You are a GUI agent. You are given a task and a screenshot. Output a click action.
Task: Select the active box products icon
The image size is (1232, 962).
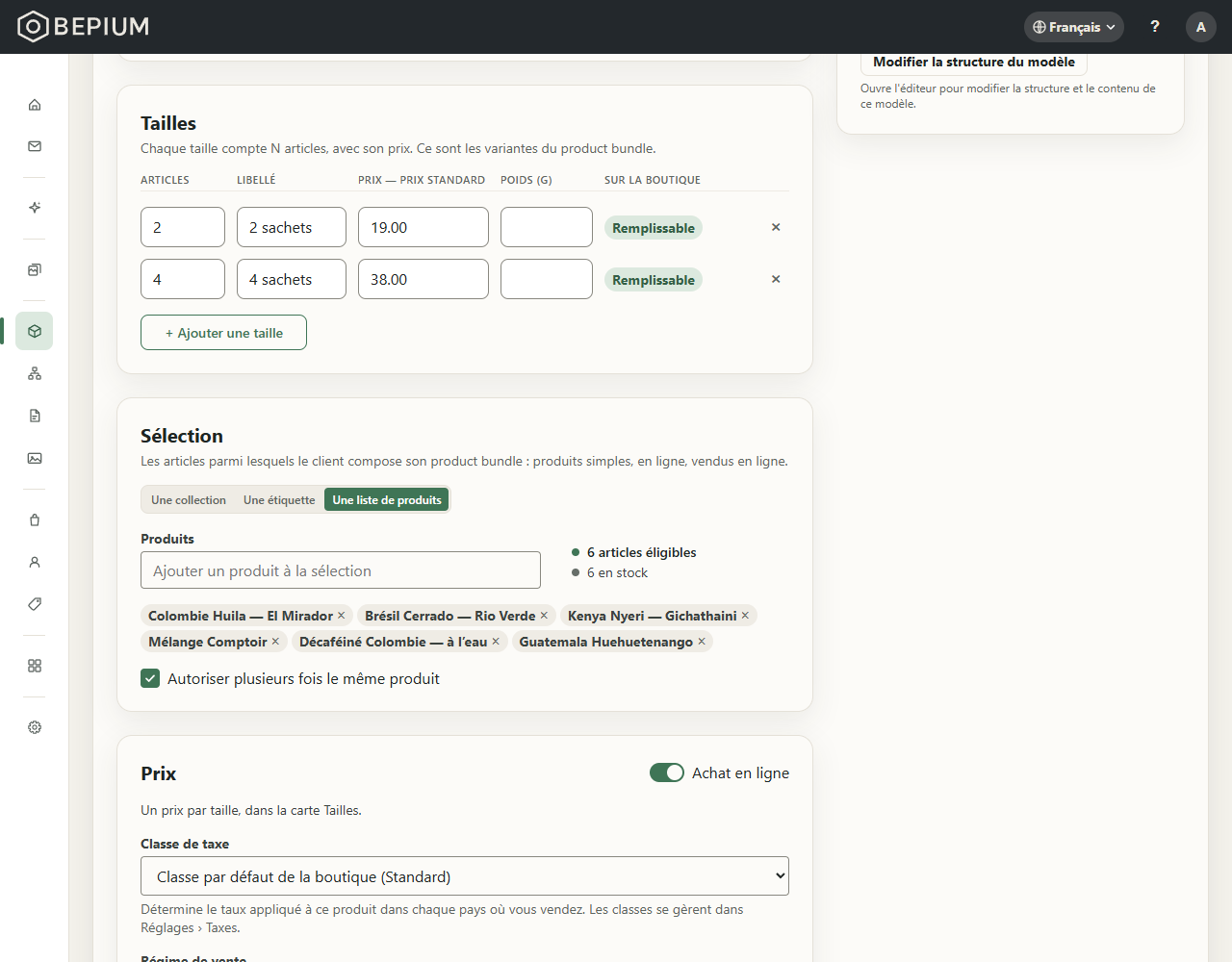click(x=35, y=331)
